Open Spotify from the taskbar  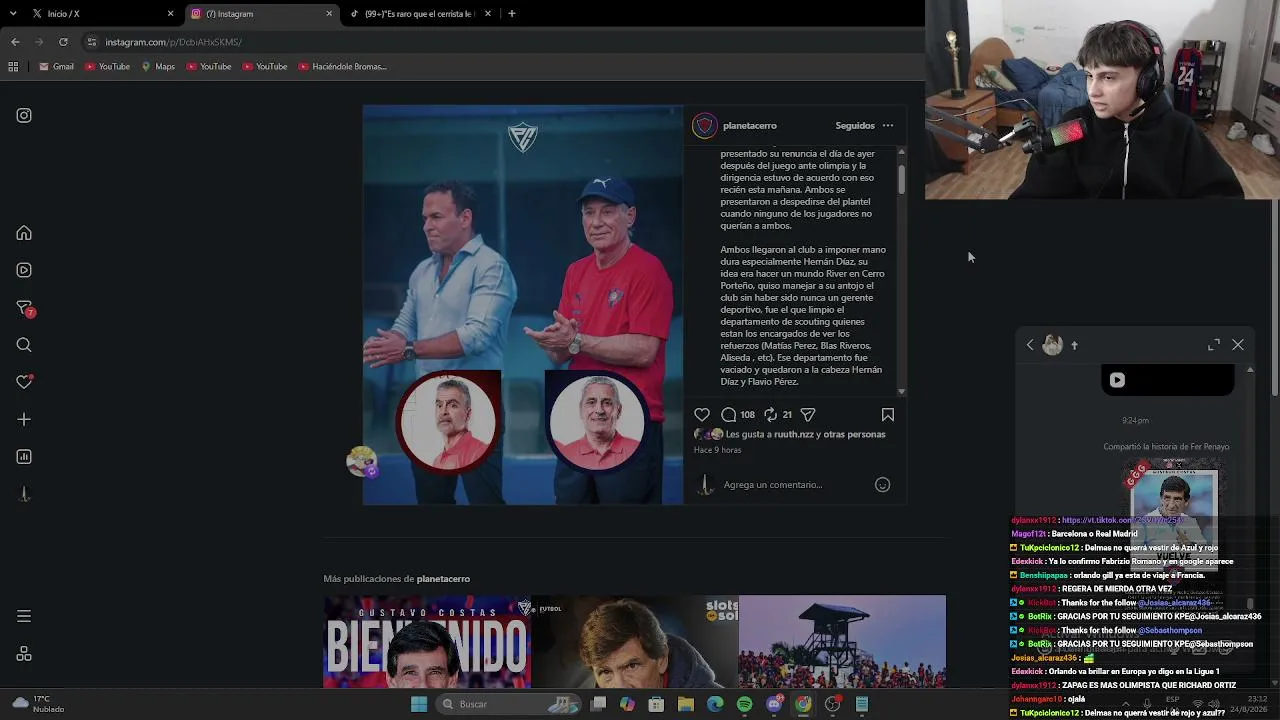744,704
